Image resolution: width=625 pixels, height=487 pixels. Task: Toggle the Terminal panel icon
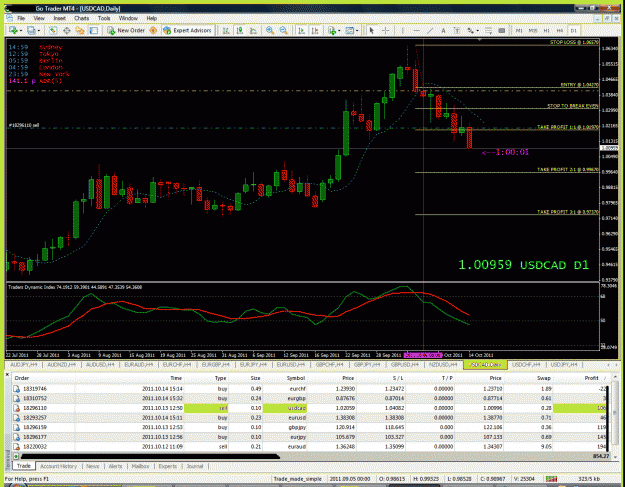click(x=94, y=30)
